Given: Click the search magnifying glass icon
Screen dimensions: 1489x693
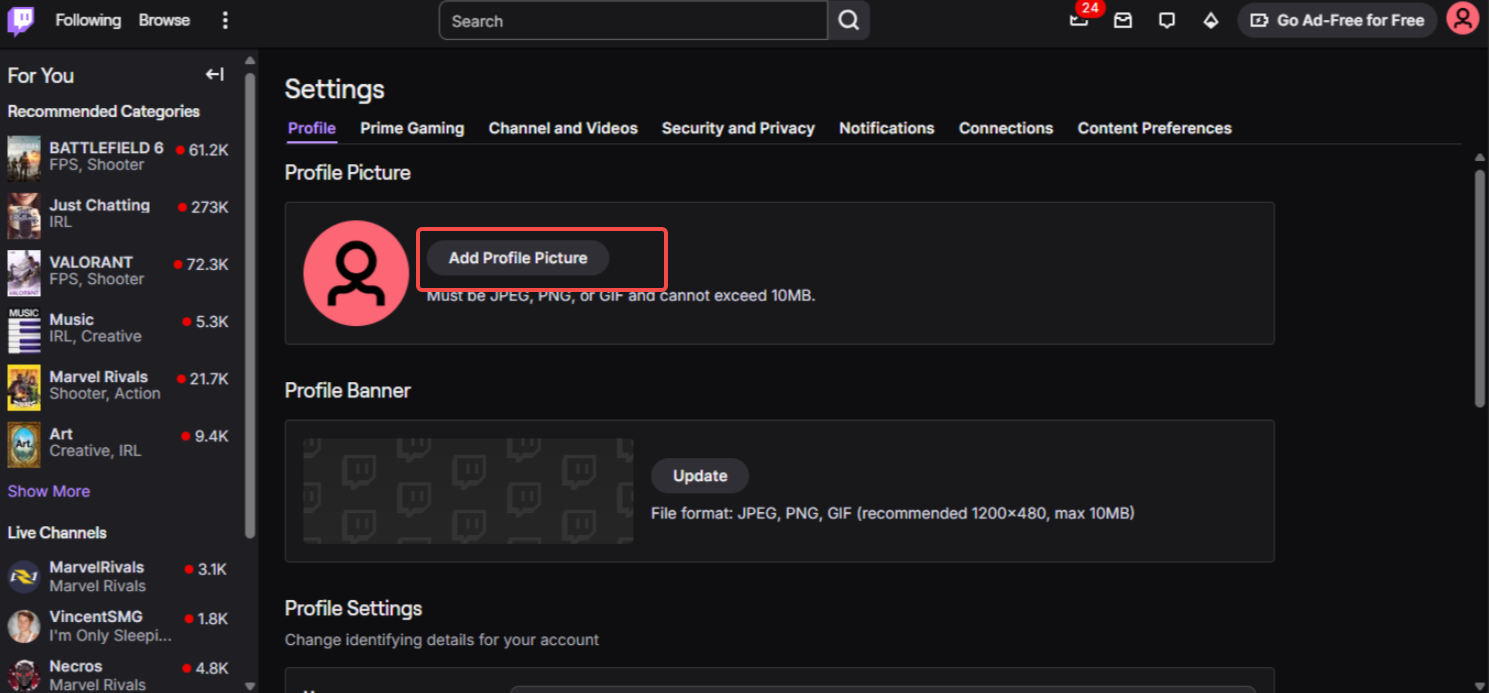Looking at the screenshot, I should coord(847,20).
